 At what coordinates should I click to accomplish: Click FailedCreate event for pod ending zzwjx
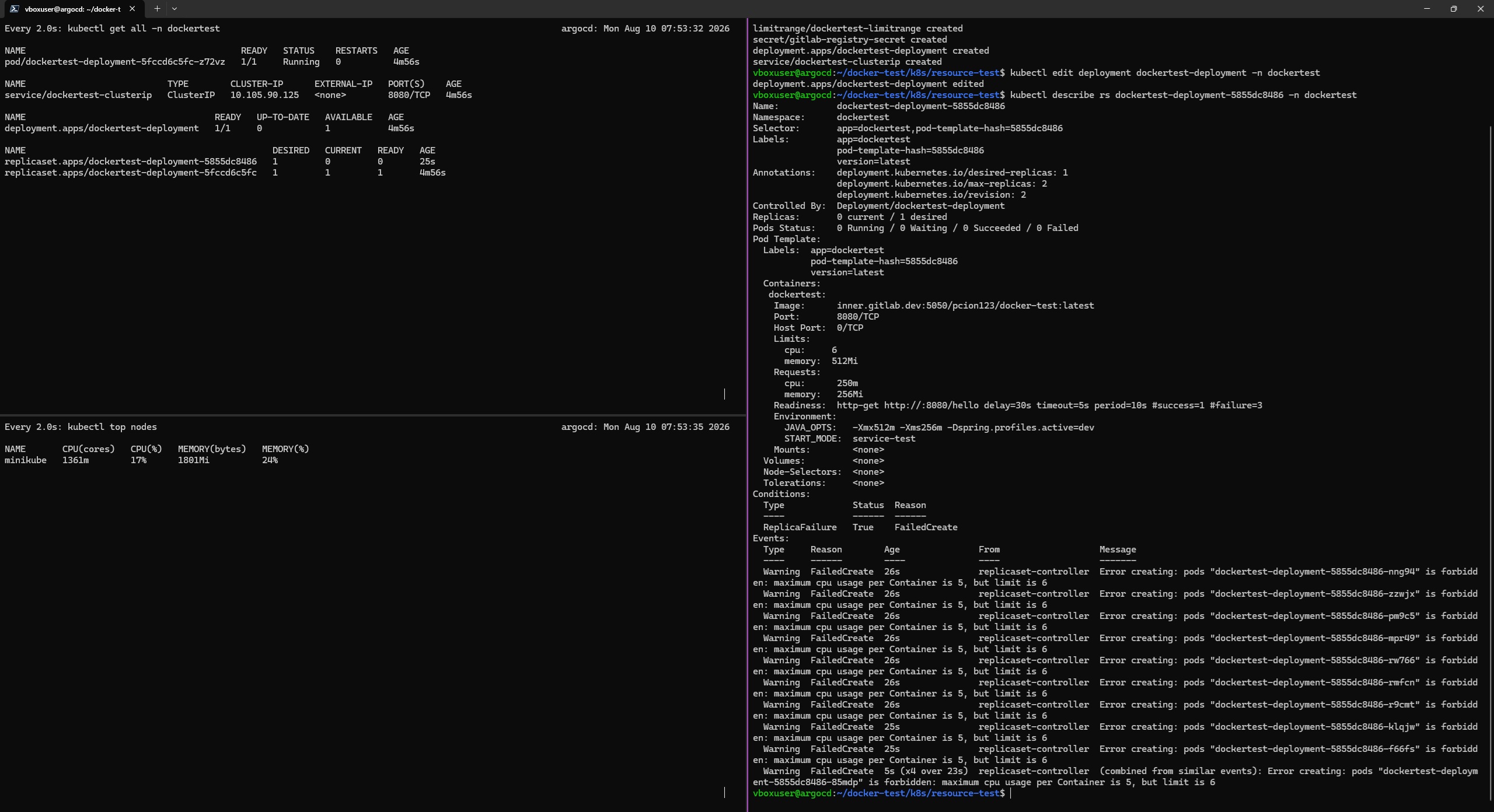click(1115, 599)
